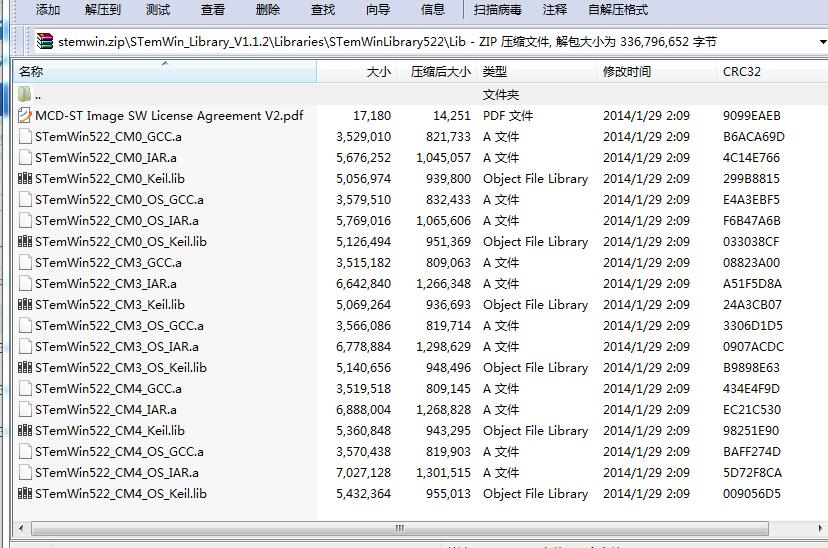The width and height of the screenshot is (828, 548).
Task: Sort by the 名称 column header
Action: click(x=165, y=71)
